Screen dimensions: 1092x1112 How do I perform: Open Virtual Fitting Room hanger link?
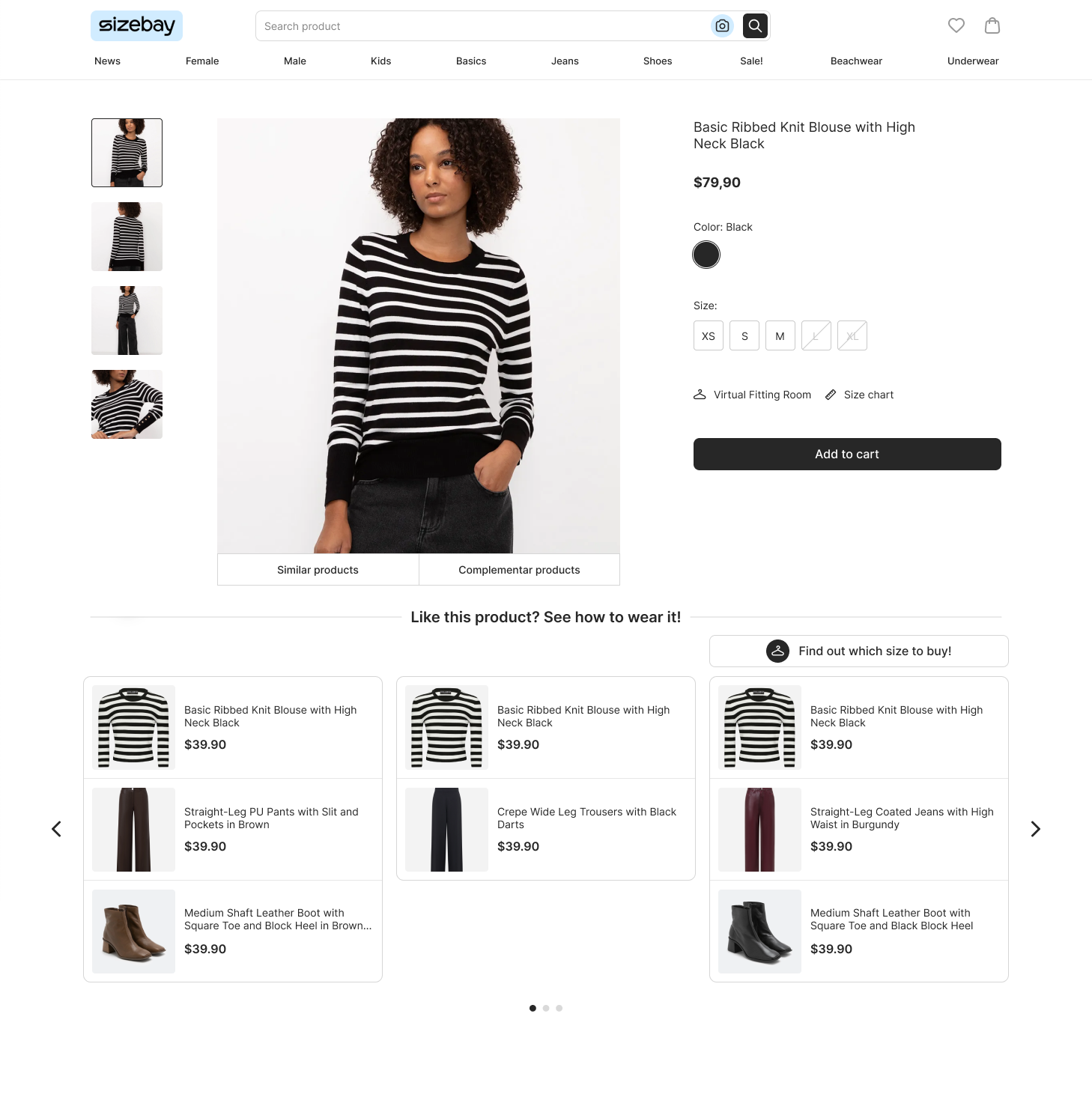[x=752, y=395]
